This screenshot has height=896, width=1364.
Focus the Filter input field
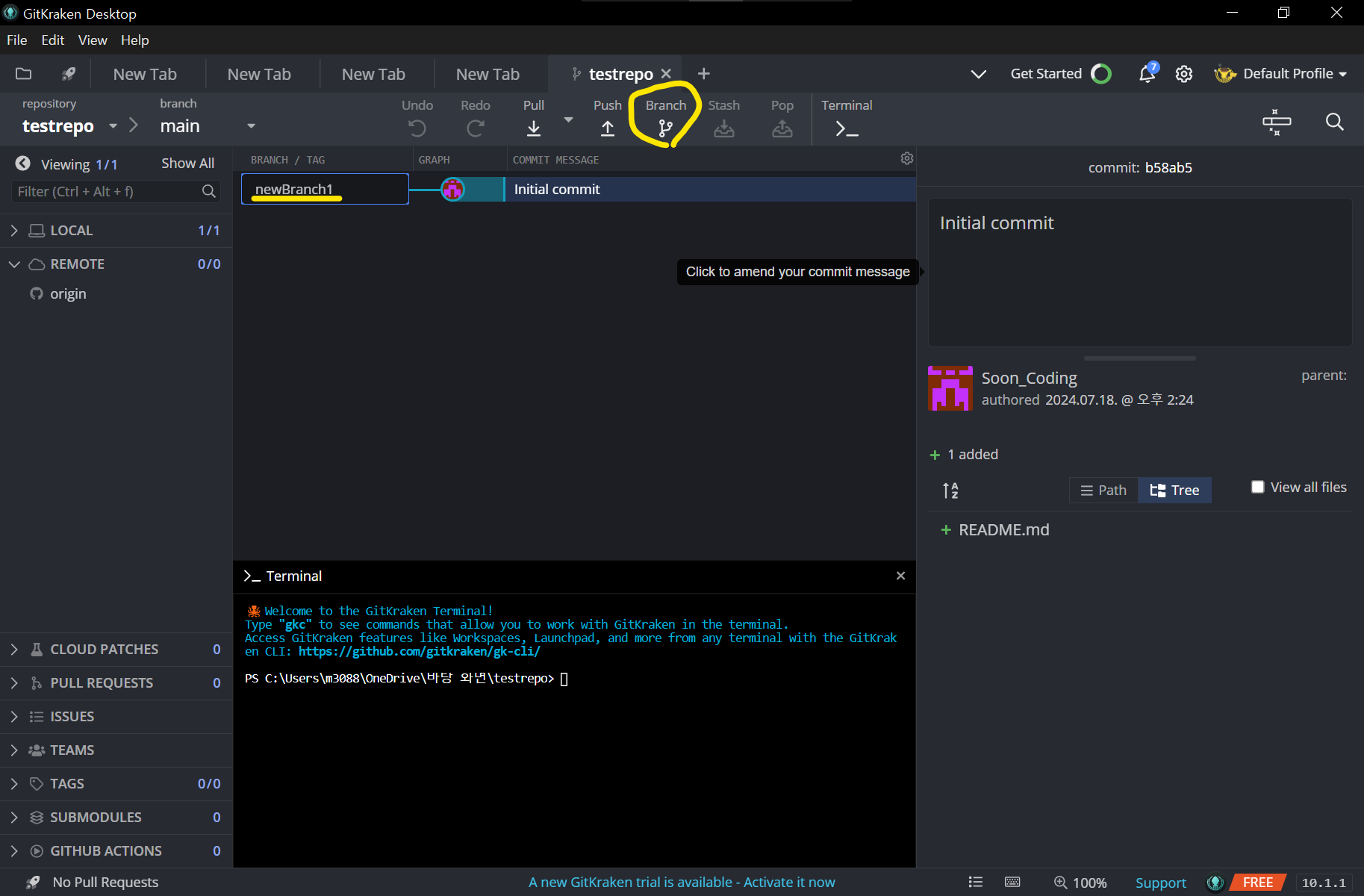tap(116, 191)
